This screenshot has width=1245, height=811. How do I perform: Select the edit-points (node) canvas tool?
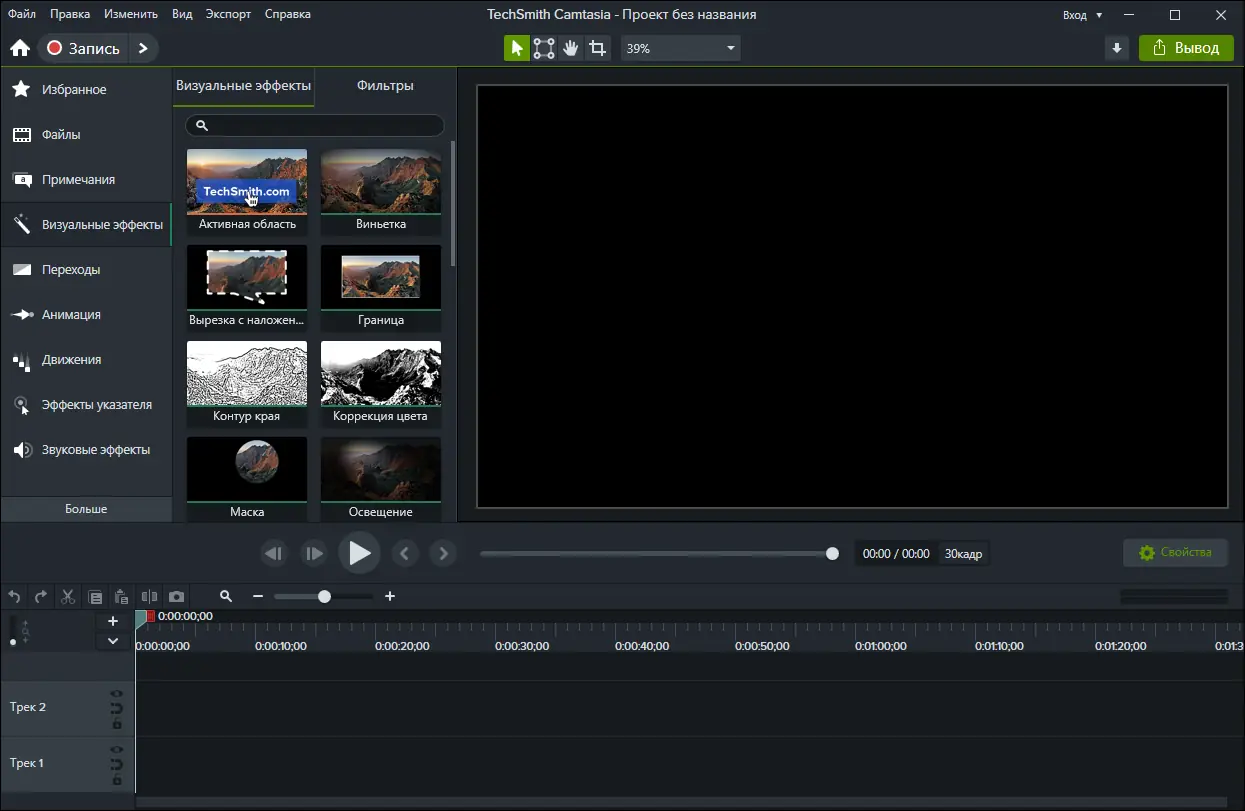(544, 48)
